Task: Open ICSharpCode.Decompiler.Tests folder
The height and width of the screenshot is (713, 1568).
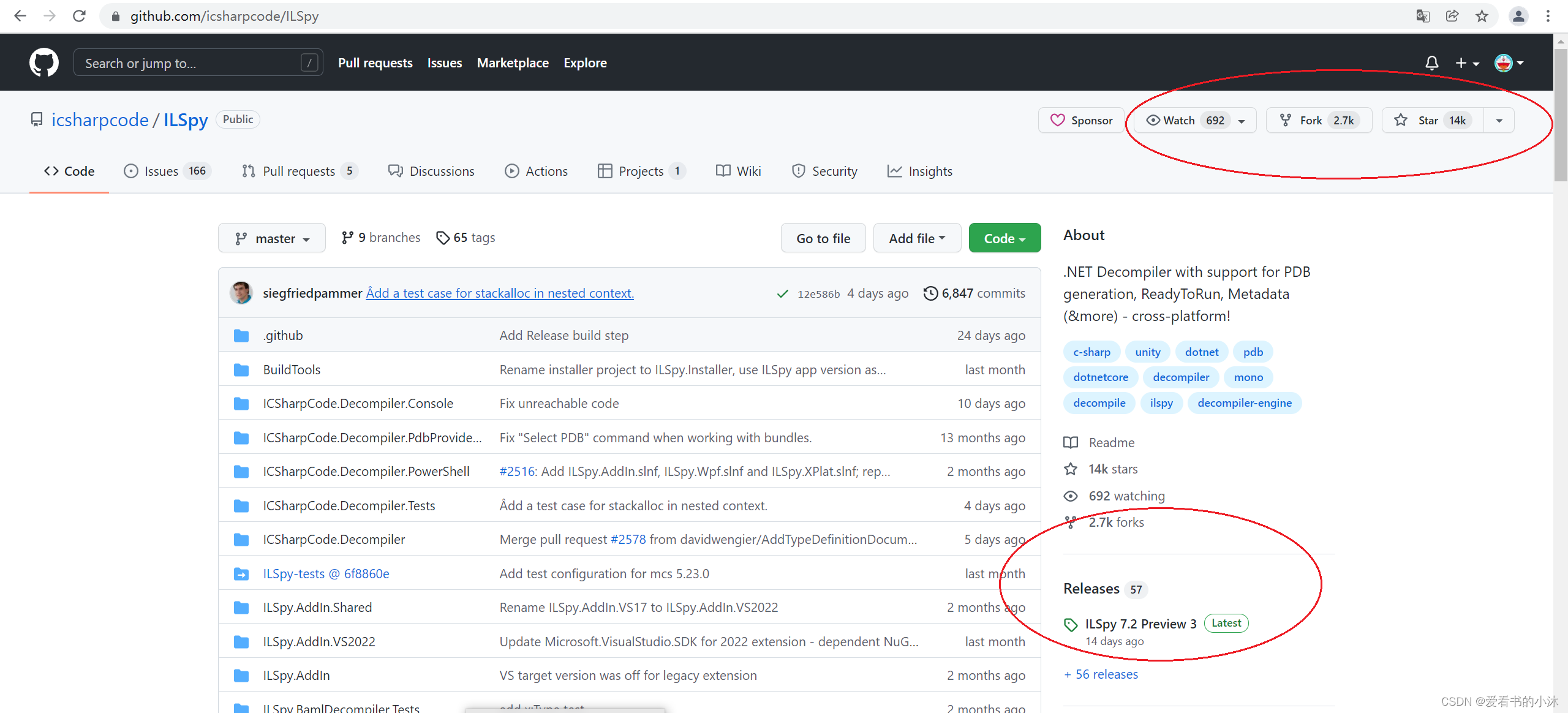Action: pyautogui.click(x=349, y=506)
